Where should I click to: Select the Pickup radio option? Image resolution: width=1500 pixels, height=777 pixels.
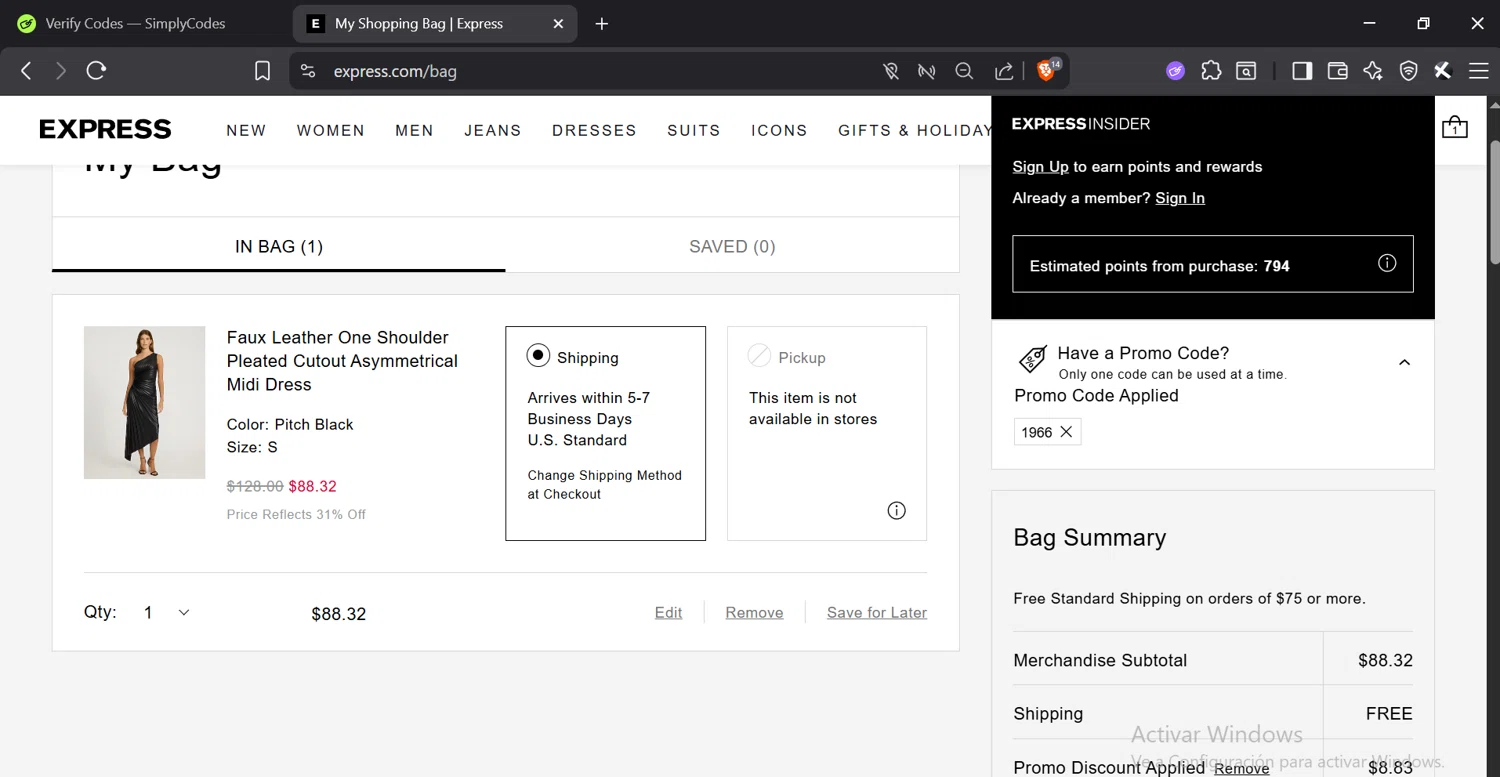pos(760,356)
